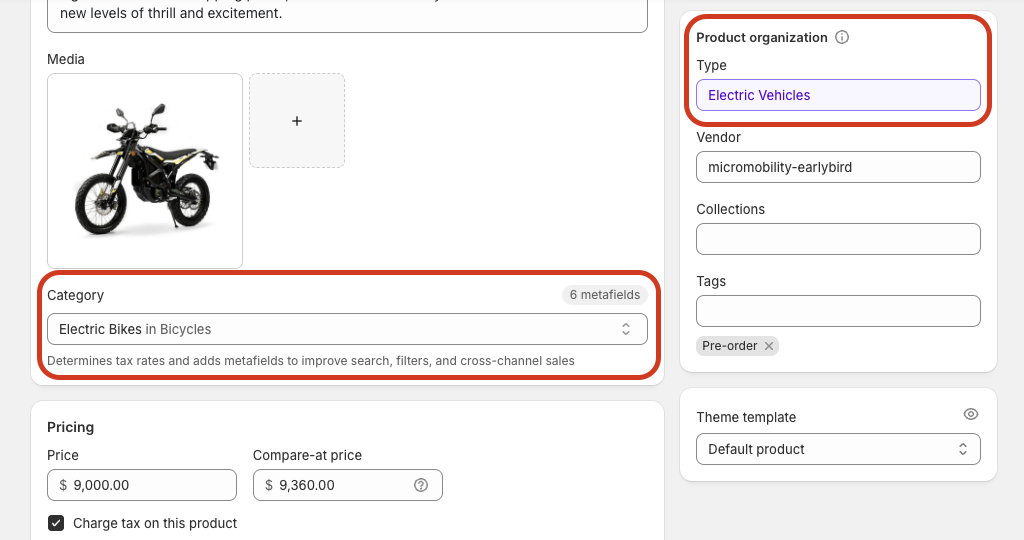
Task: Open the 6 metafields badge
Action: 605,295
